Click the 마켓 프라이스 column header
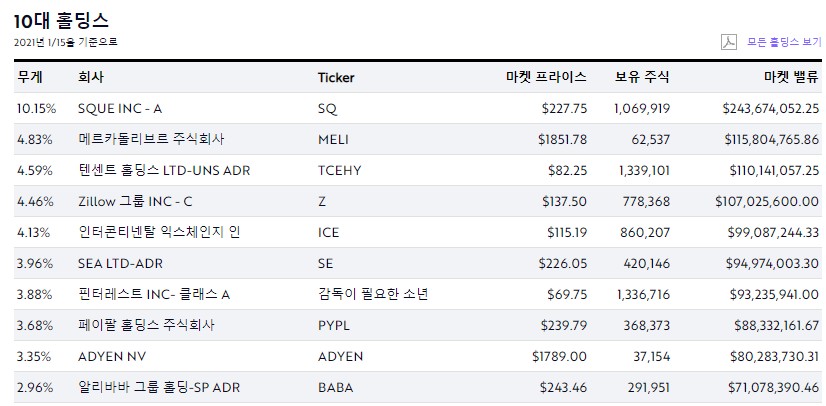 [546, 77]
